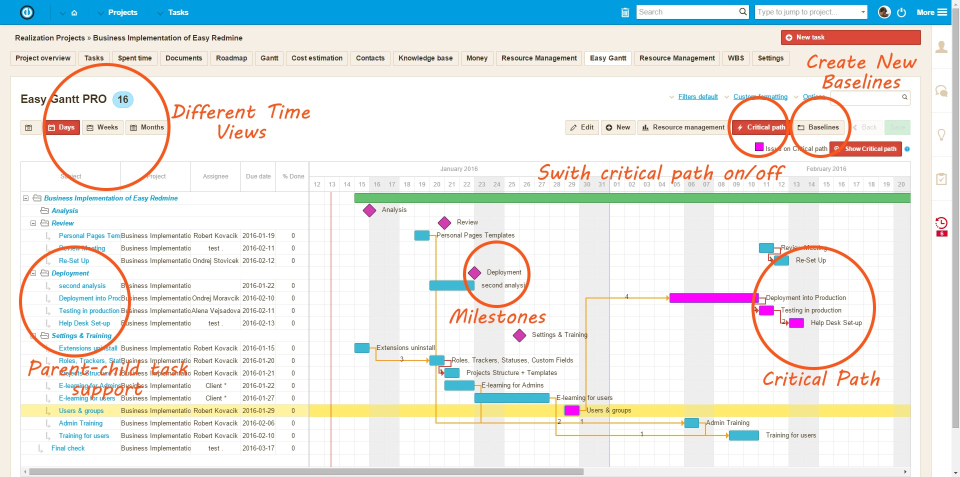The width and height of the screenshot is (960, 477).
Task: Click the Edit button
Action: (x=582, y=127)
